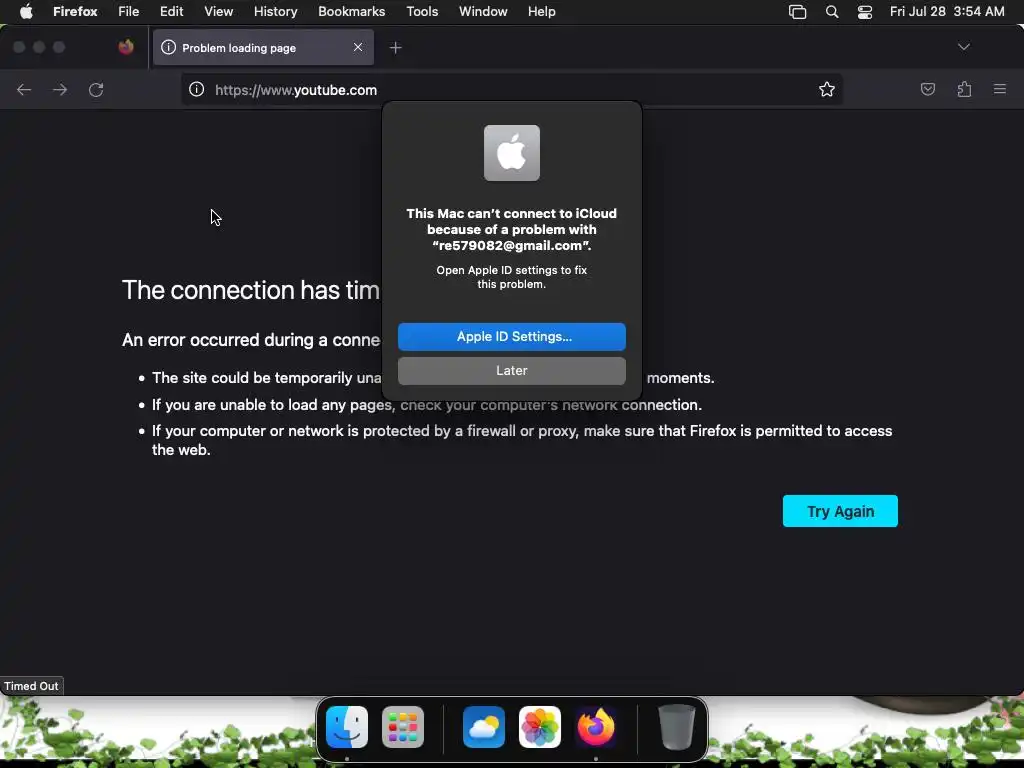Screen dimensions: 1024x768
Task: Click Apple ID Settings button
Action: 512,336
